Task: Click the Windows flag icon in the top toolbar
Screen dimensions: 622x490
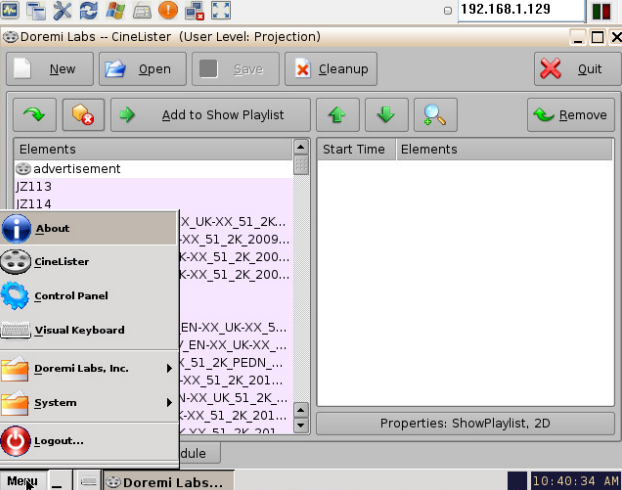Action: pyautogui.click(x=115, y=10)
